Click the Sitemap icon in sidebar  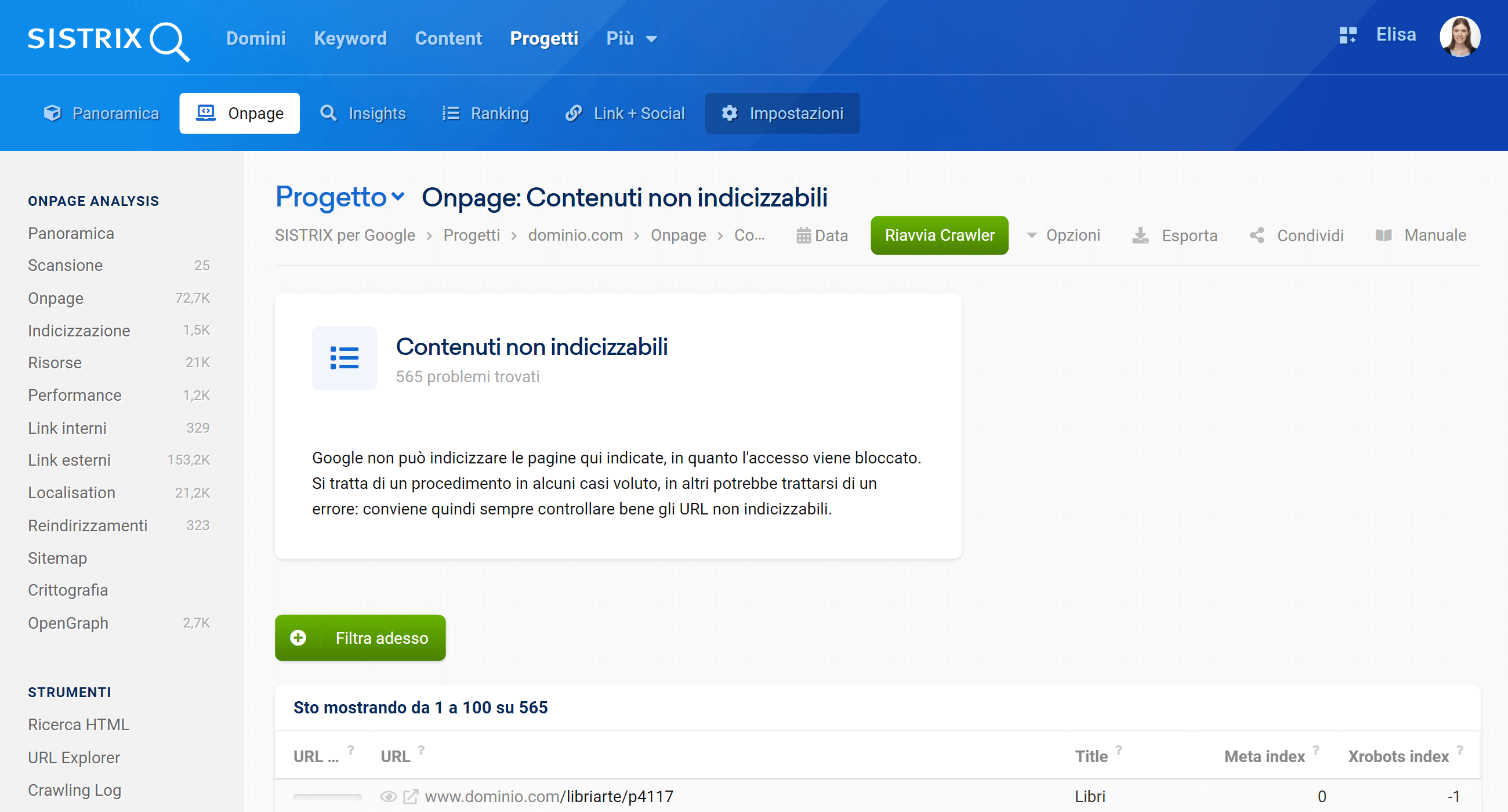coord(58,558)
